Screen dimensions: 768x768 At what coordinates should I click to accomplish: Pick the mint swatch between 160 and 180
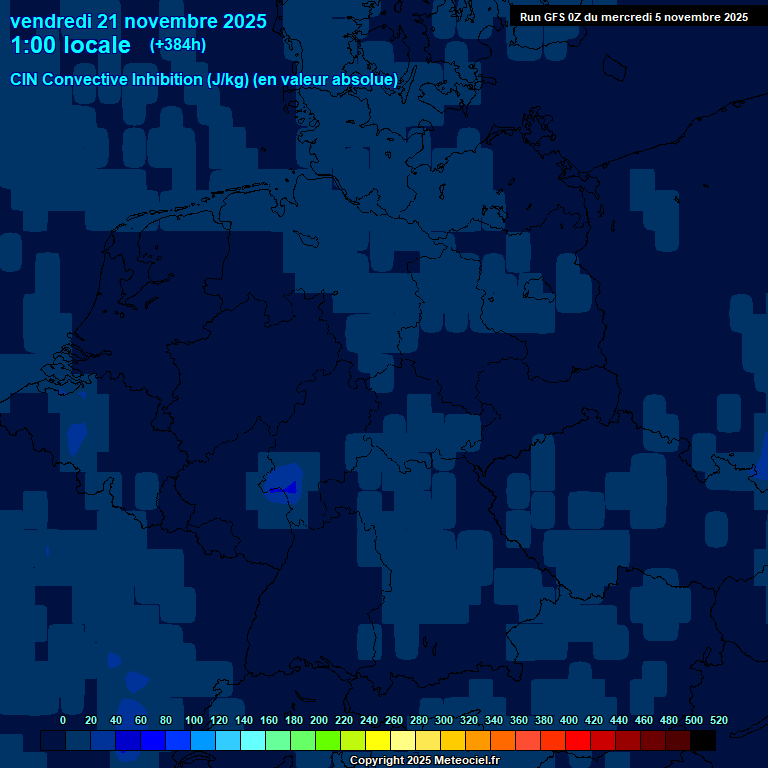pos(278,740)
